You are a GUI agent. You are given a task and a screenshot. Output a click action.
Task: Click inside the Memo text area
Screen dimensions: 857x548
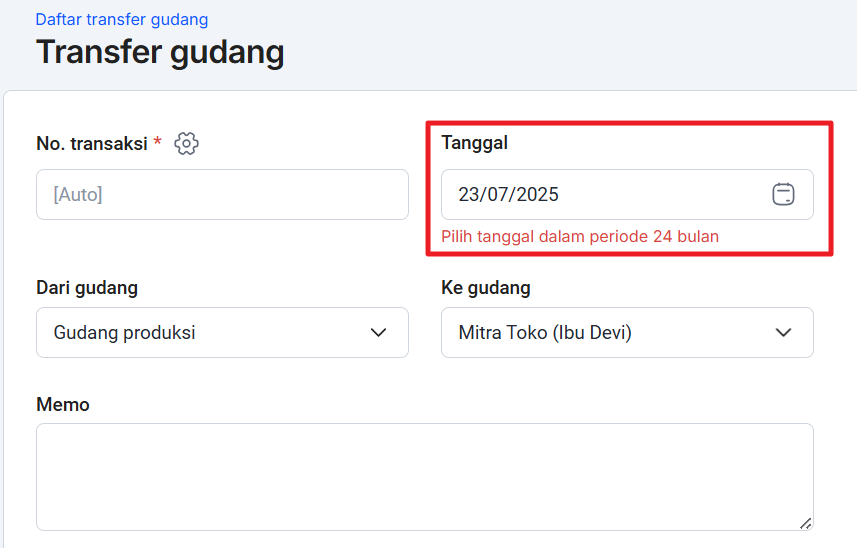[424, 476]
